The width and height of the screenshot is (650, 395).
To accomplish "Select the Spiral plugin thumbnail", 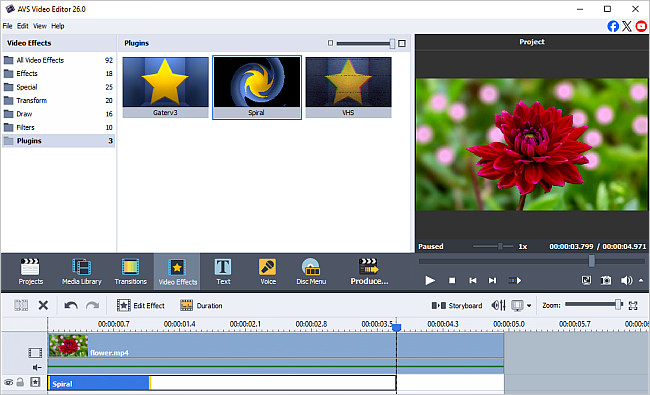I will 257,87.
